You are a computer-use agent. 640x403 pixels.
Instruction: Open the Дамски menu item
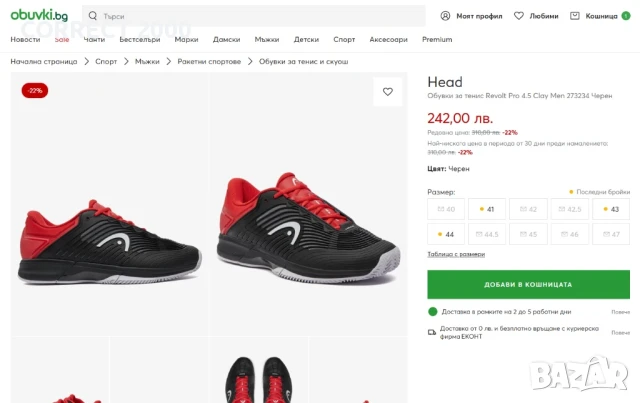coord(227,39)
